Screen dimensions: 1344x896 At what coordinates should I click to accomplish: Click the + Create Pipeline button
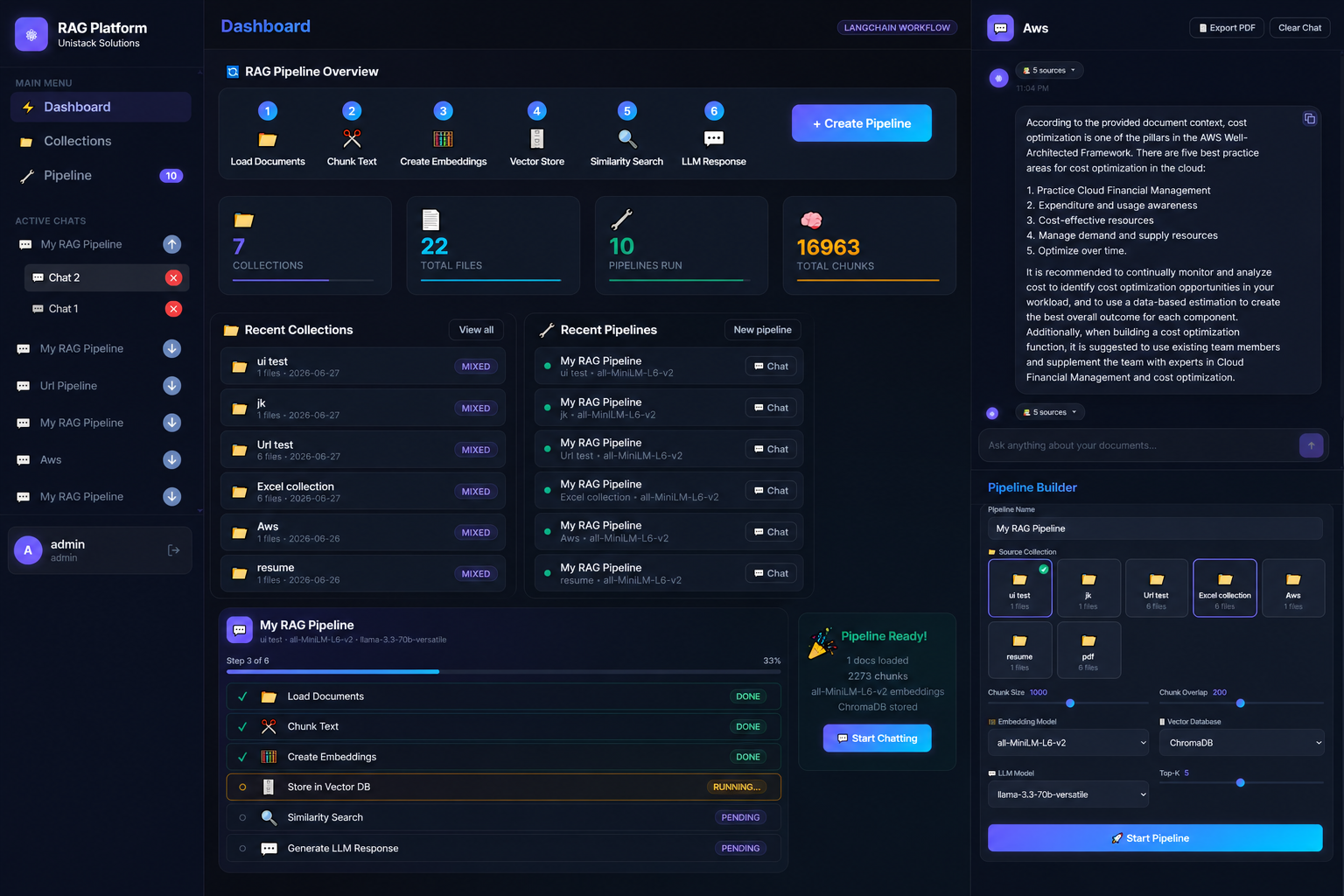click(x=862, y=123)
